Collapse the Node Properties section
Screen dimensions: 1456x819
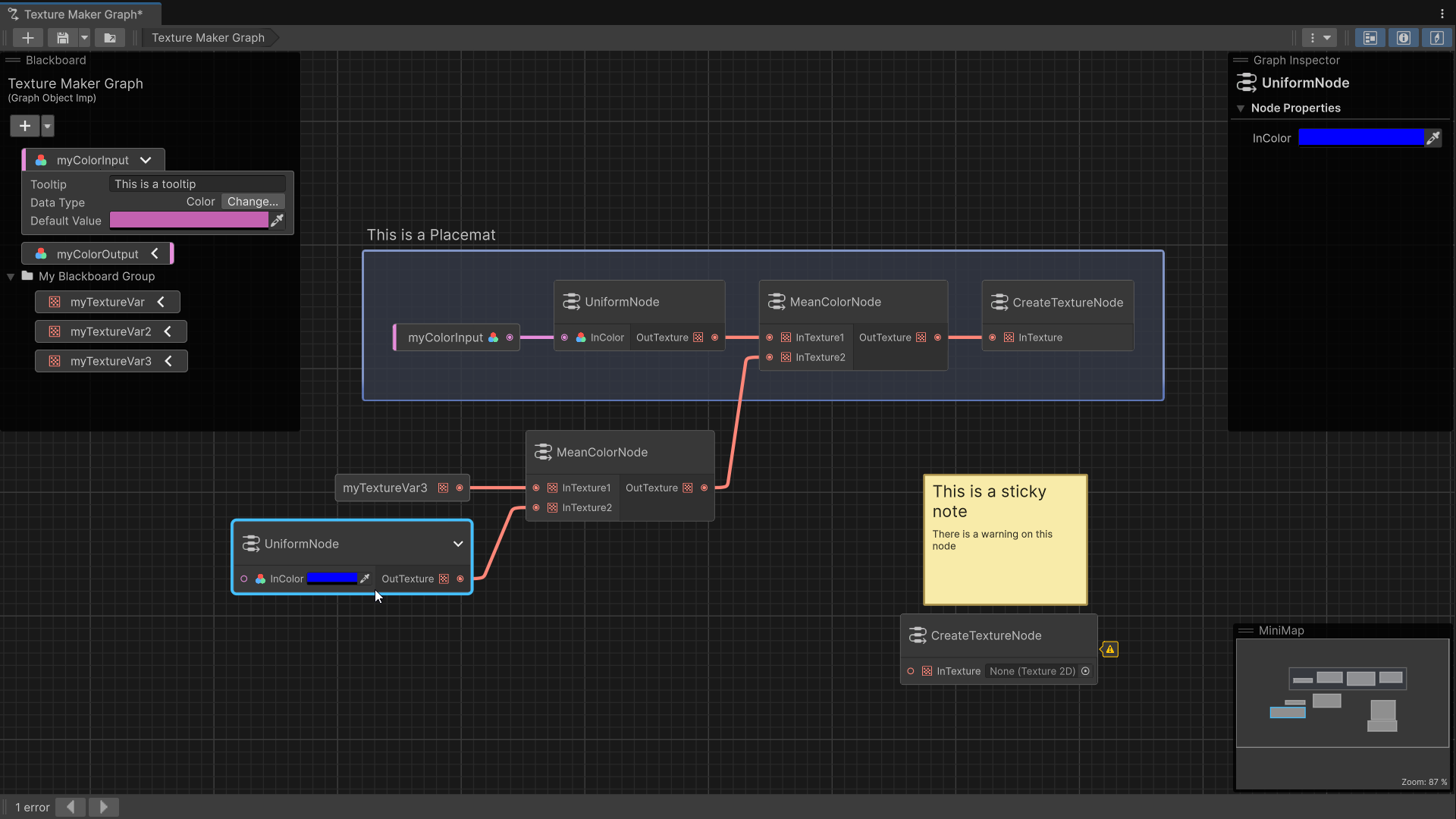[x=1241, y=108]
